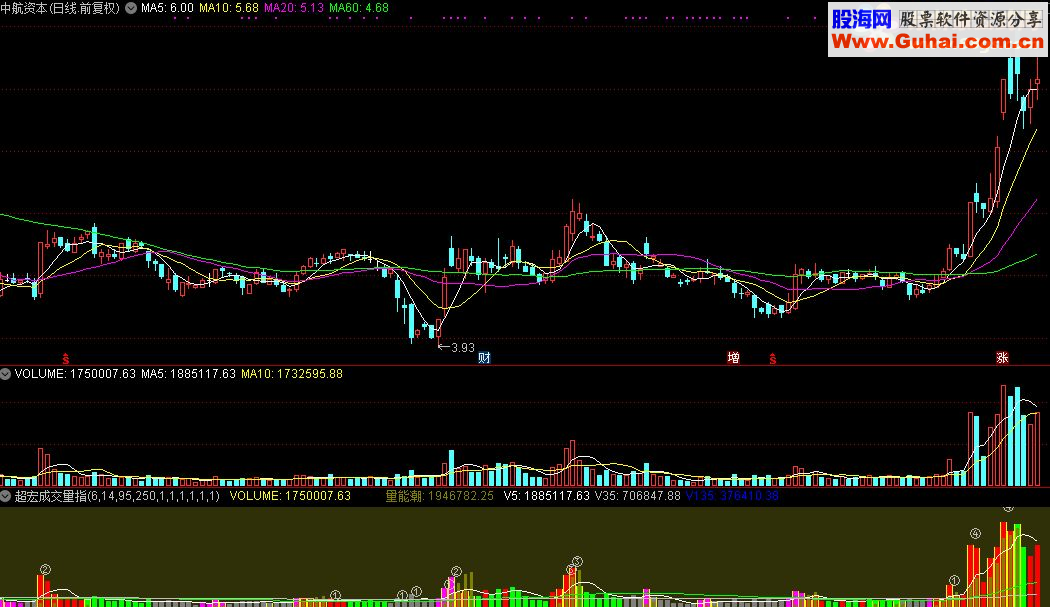This screenshot has height=607, width=1050.
Task: Click the V135: 376410.38 value
Action: [732, 496]
